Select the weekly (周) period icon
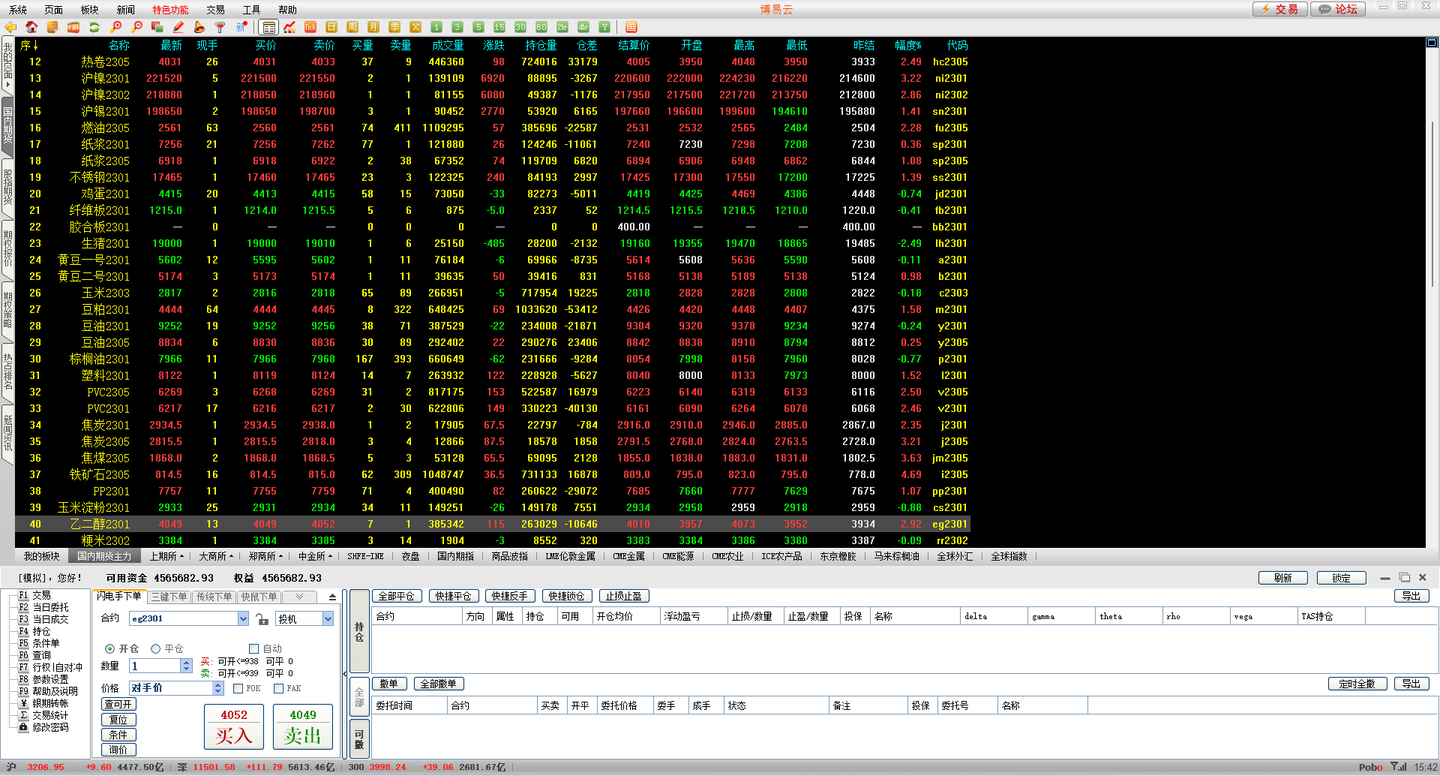This screenshot has height=776, width=1440. (x=352, y=27)
